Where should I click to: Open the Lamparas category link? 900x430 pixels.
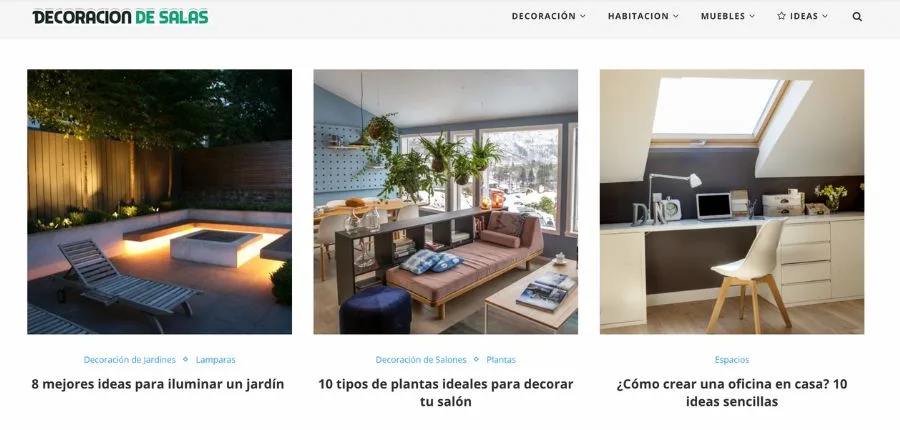[x=215, y=360]
